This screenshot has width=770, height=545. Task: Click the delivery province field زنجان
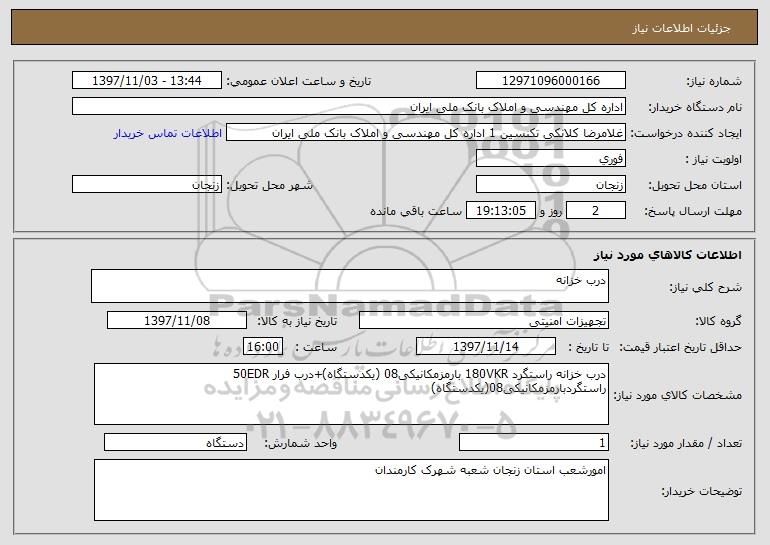[550, 185]
